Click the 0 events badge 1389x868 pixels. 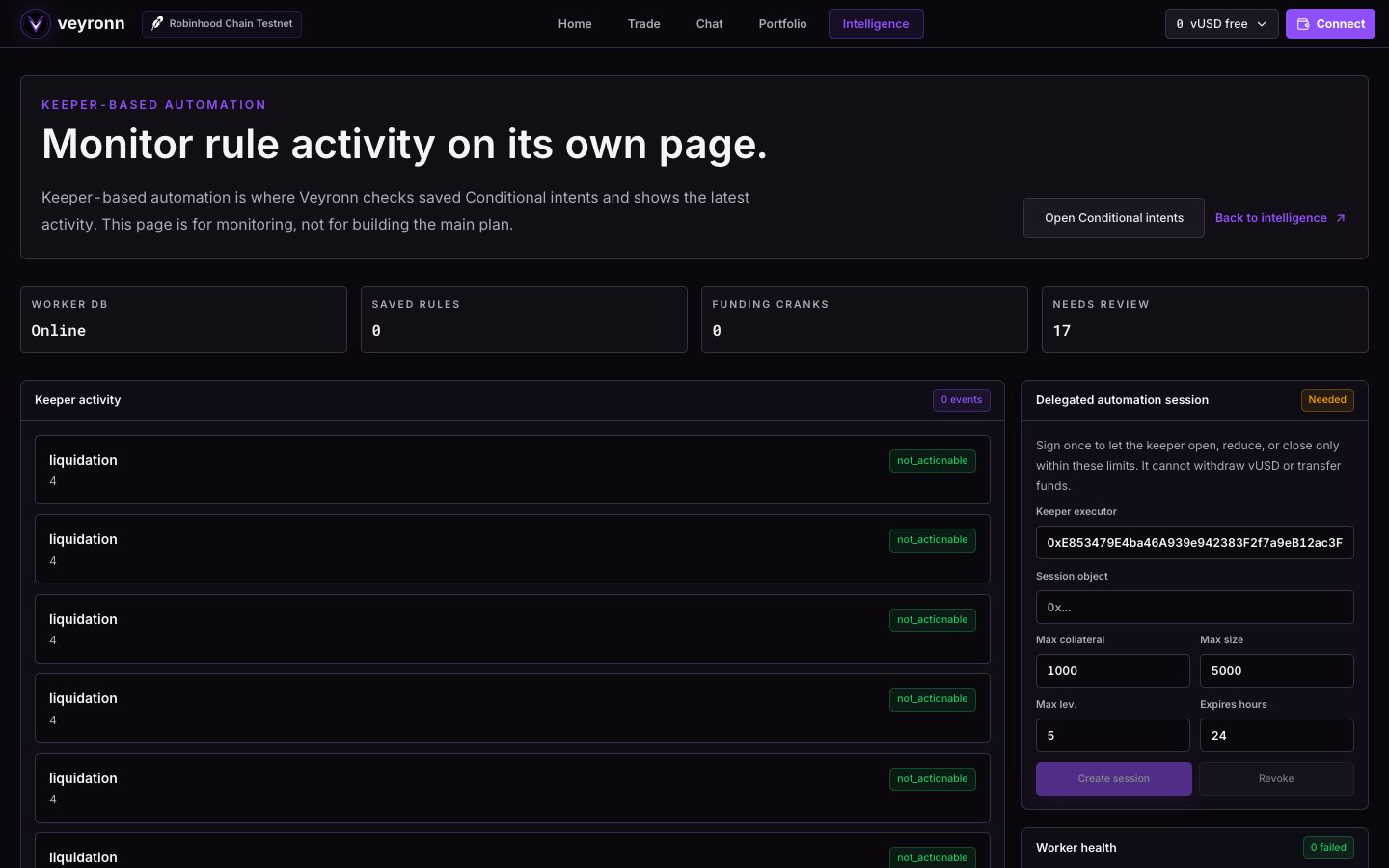[962, 400]
